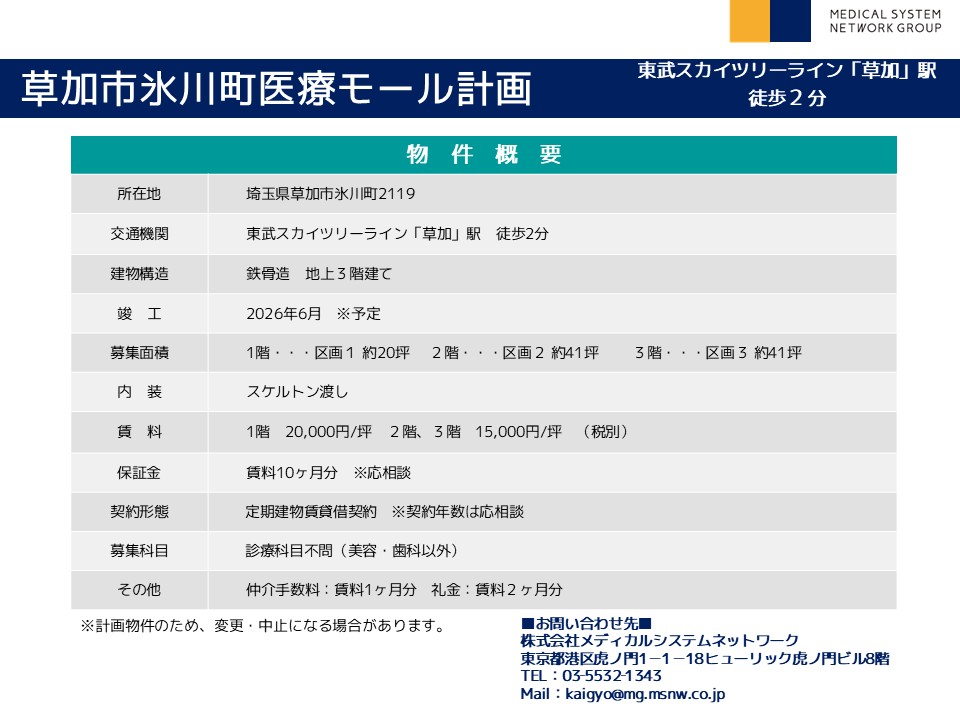The height and width of the screenshot is (720, 960).
Task: Click the スケルトン渡し interior value
Action: pyautogui.click(x=297, y=392)
